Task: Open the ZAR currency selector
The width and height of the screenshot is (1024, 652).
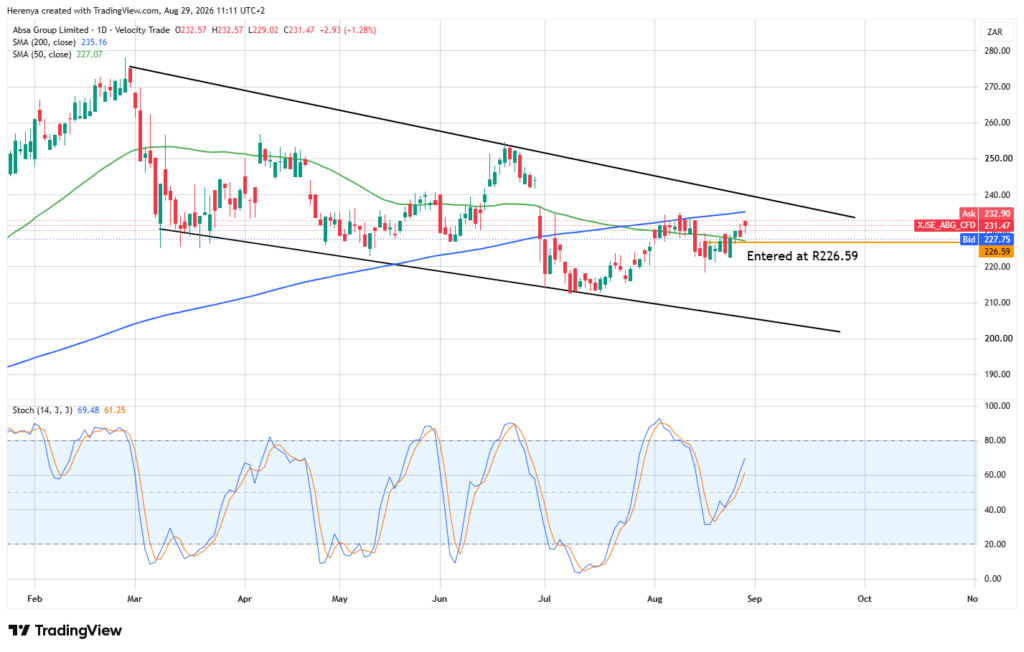Action: click(995, 32)
